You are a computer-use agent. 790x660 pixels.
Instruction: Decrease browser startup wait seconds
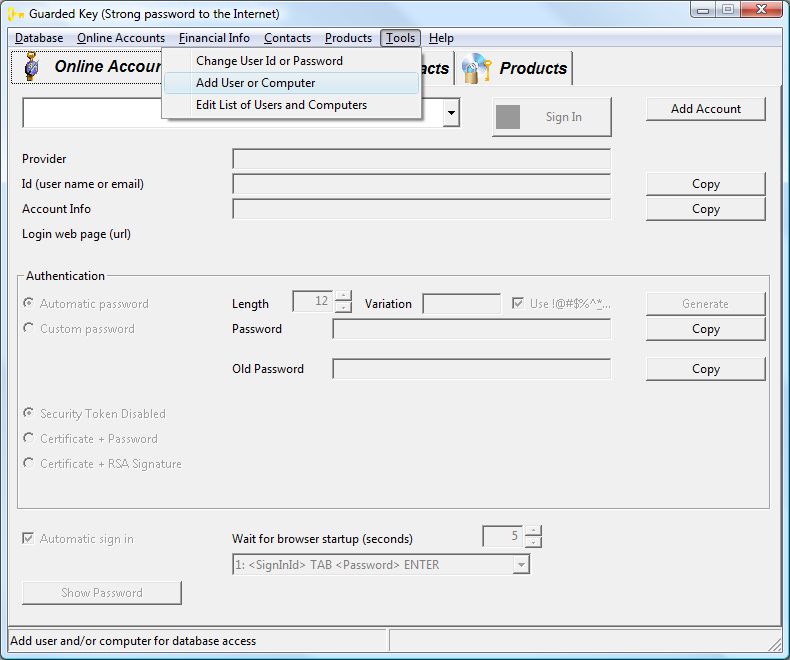point(534,542)
